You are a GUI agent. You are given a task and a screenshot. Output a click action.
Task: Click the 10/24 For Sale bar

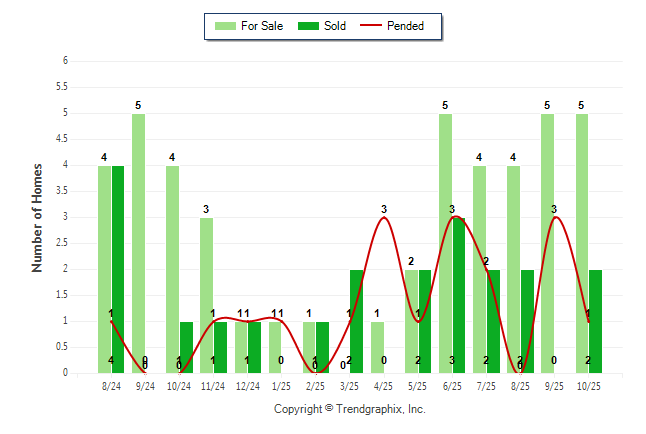pyautogui.click(x=172, y=269)
